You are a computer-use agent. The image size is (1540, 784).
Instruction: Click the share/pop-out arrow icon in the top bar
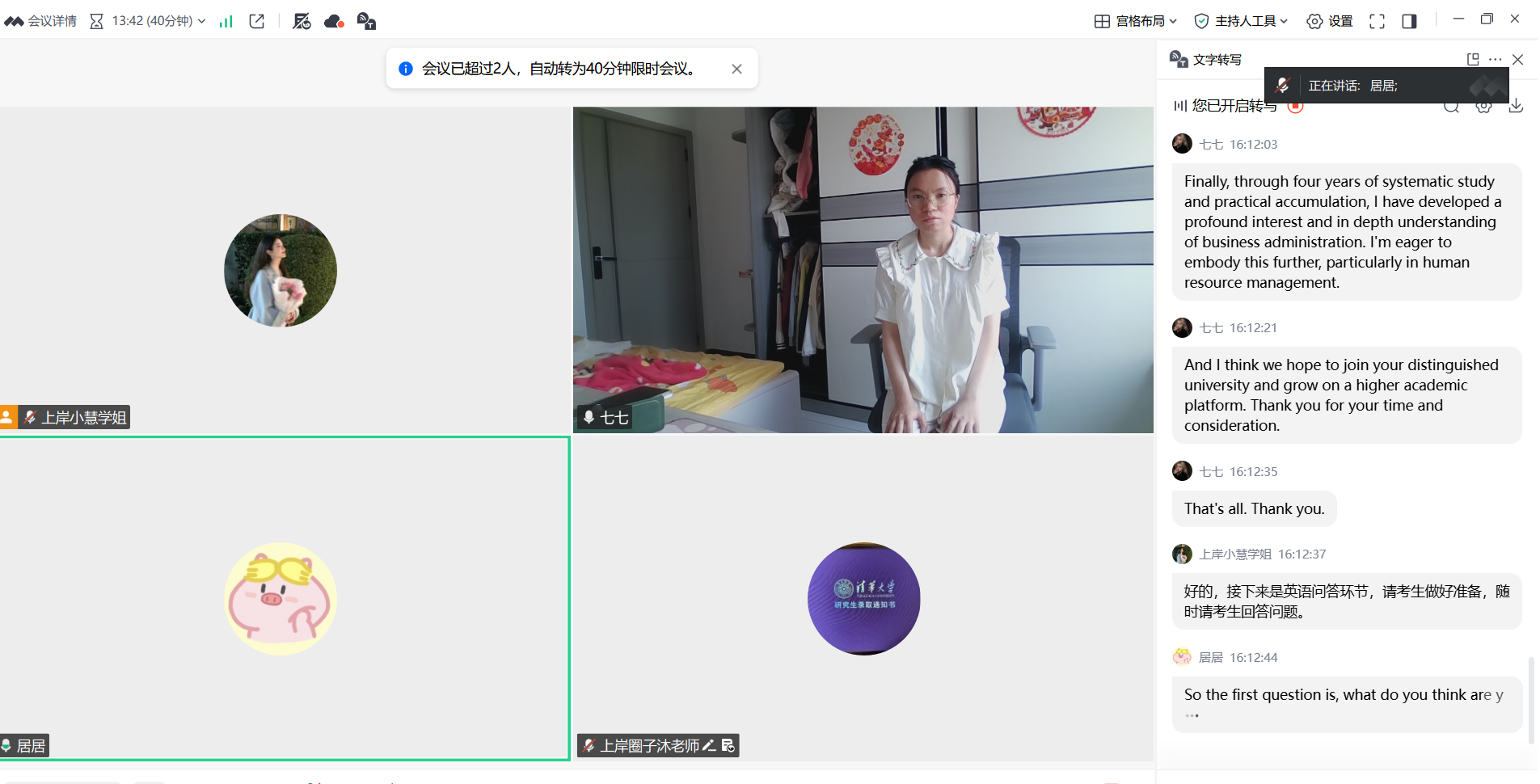click(257, 21)
